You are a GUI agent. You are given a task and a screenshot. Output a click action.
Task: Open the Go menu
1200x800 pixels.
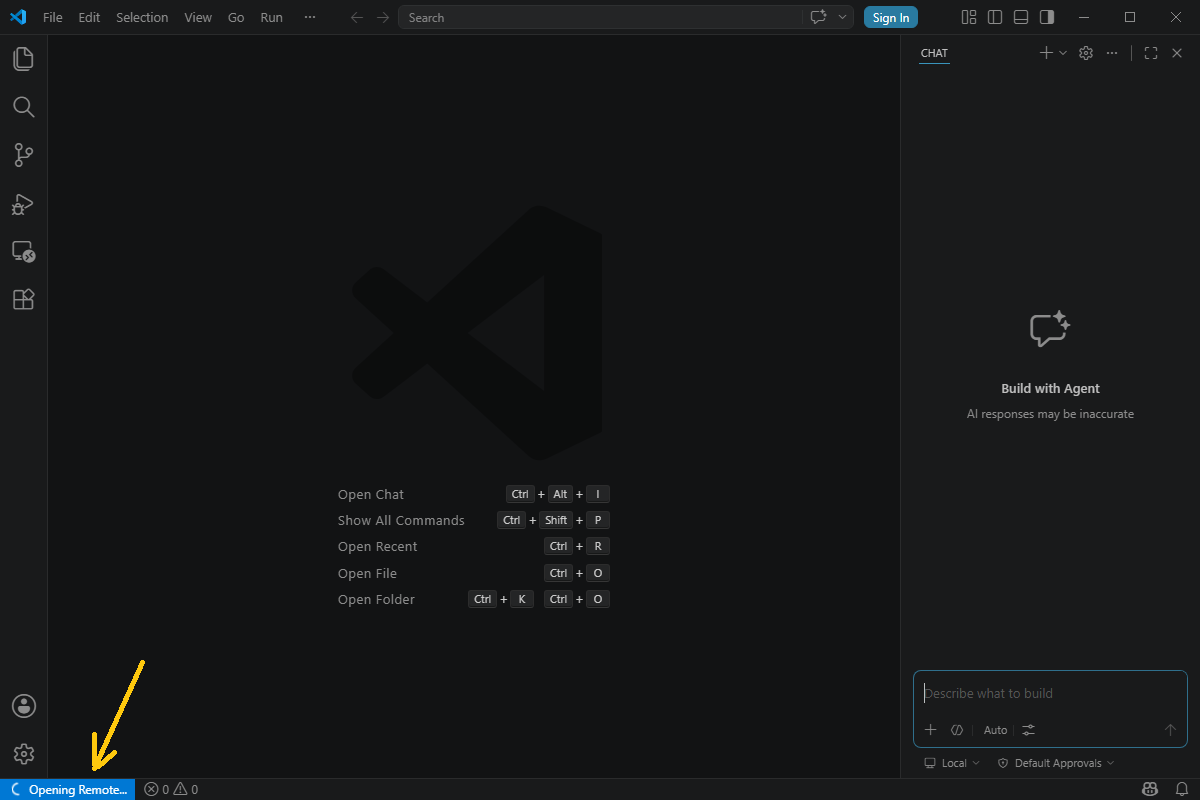pyautogui.click(x=236, y=17)
